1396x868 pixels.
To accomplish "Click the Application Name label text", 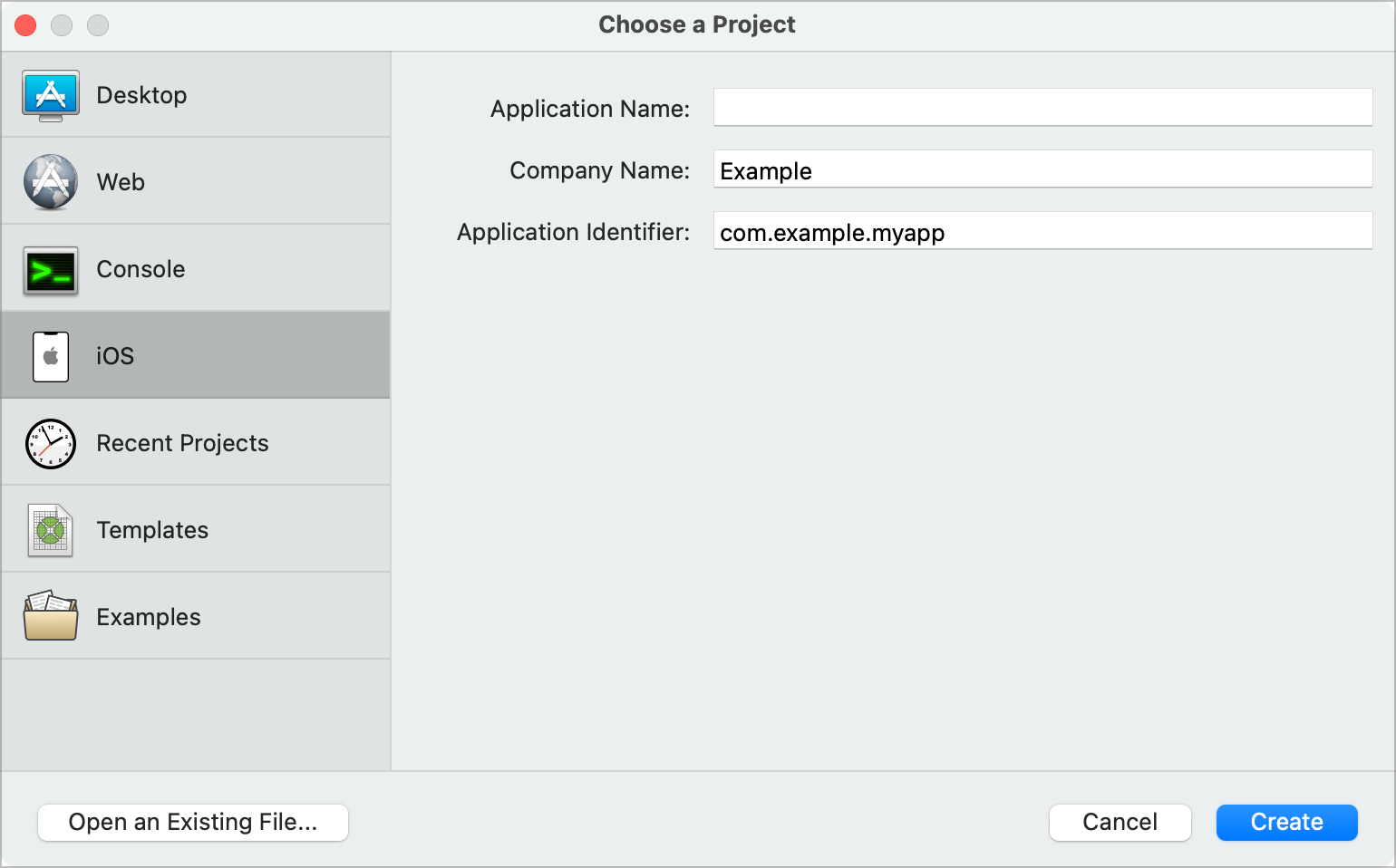I will (x=590, y=109).
